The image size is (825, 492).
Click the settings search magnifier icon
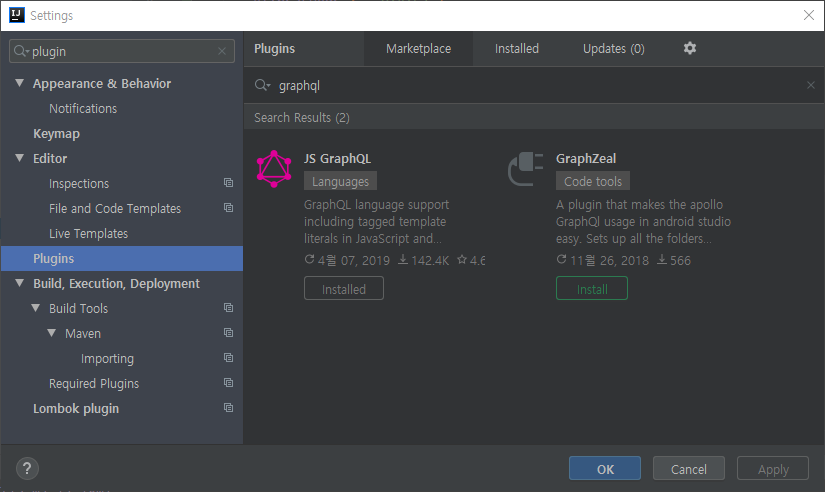[21, 51]
